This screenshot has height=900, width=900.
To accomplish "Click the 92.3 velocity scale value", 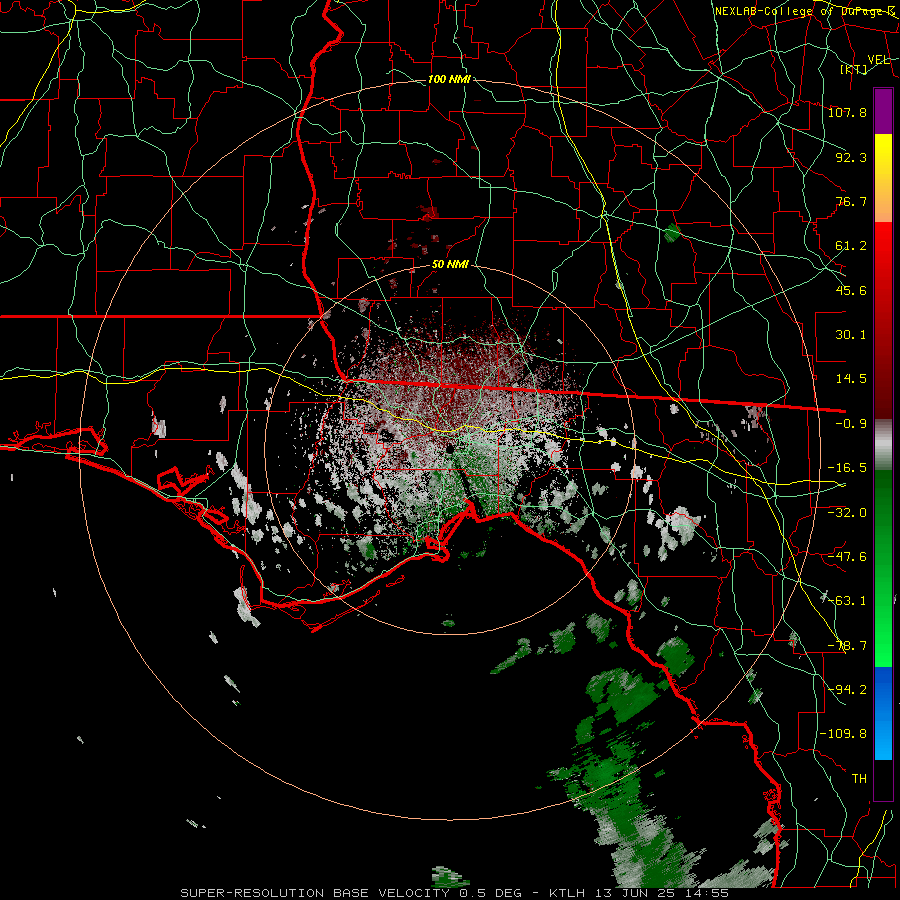I will (851, 157).
